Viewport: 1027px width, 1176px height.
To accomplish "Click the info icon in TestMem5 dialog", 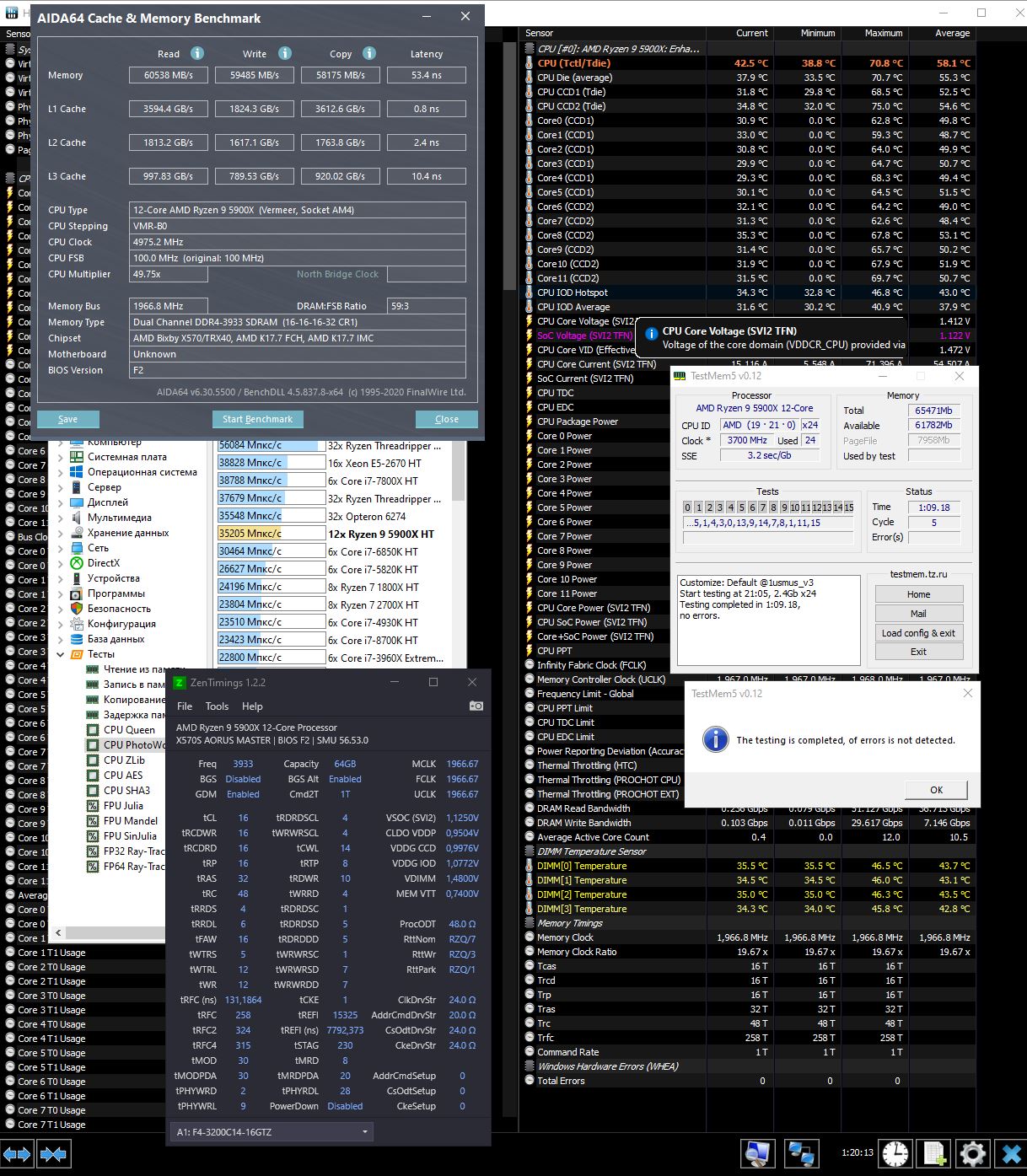I will [x=715, y=739].
